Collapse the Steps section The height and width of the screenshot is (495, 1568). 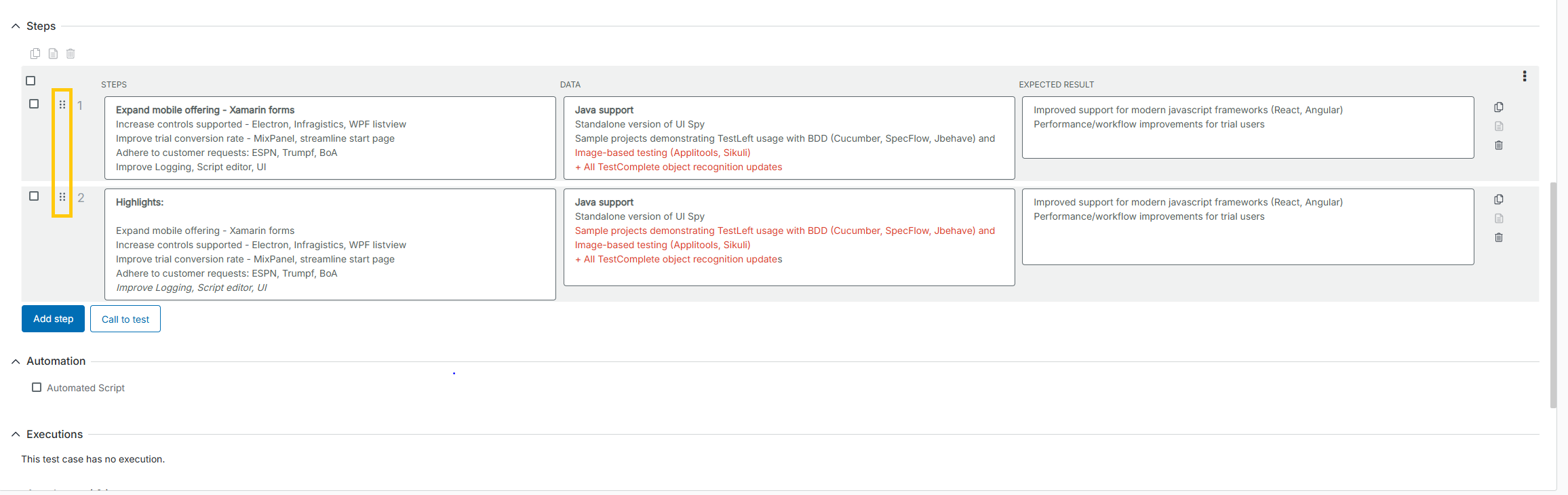pyautogui.click(x=16, y=26)
